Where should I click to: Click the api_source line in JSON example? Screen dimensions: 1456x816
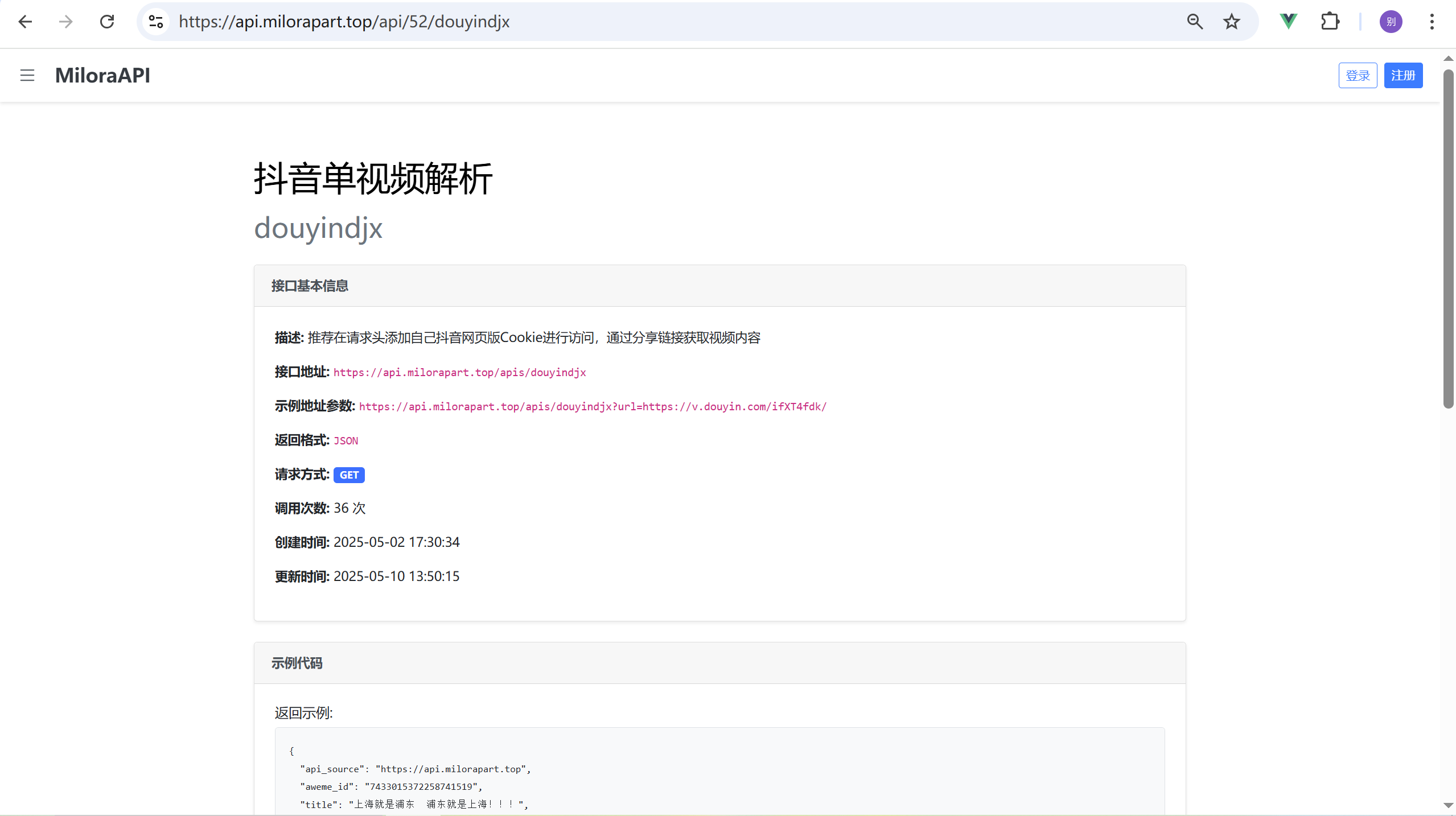point(416,769)
